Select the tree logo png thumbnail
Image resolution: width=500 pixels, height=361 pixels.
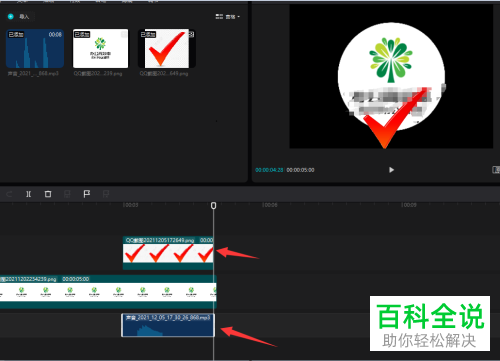pos(100,48)
